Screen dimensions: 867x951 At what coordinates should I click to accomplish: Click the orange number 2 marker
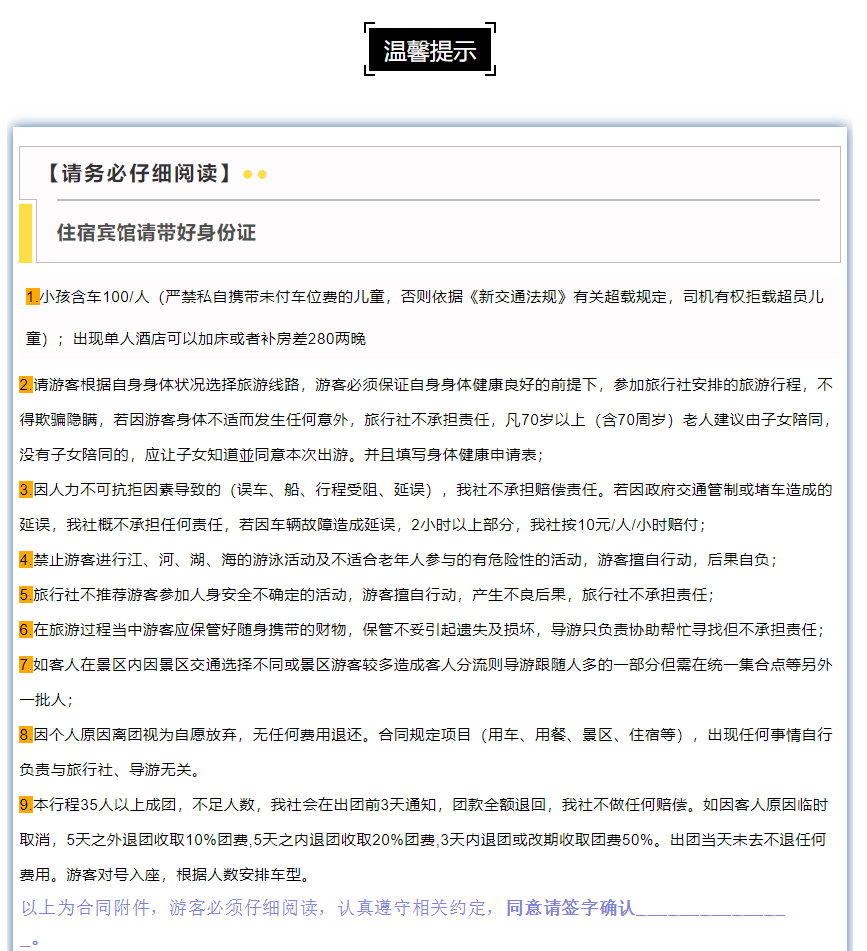(x=26, y=385)
